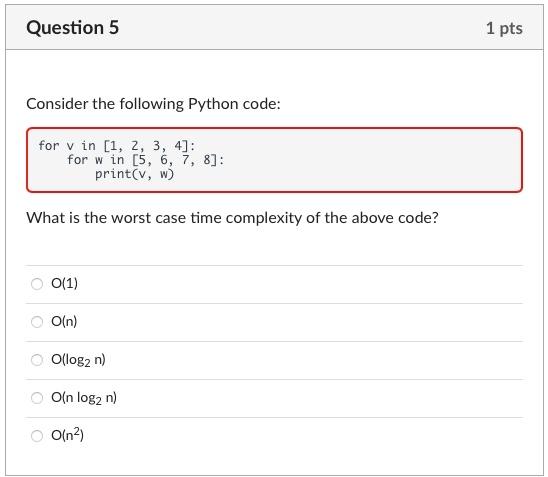Mark the O(n²) radio button
Screen dimensions: 548x477
[x=37, y=436]
